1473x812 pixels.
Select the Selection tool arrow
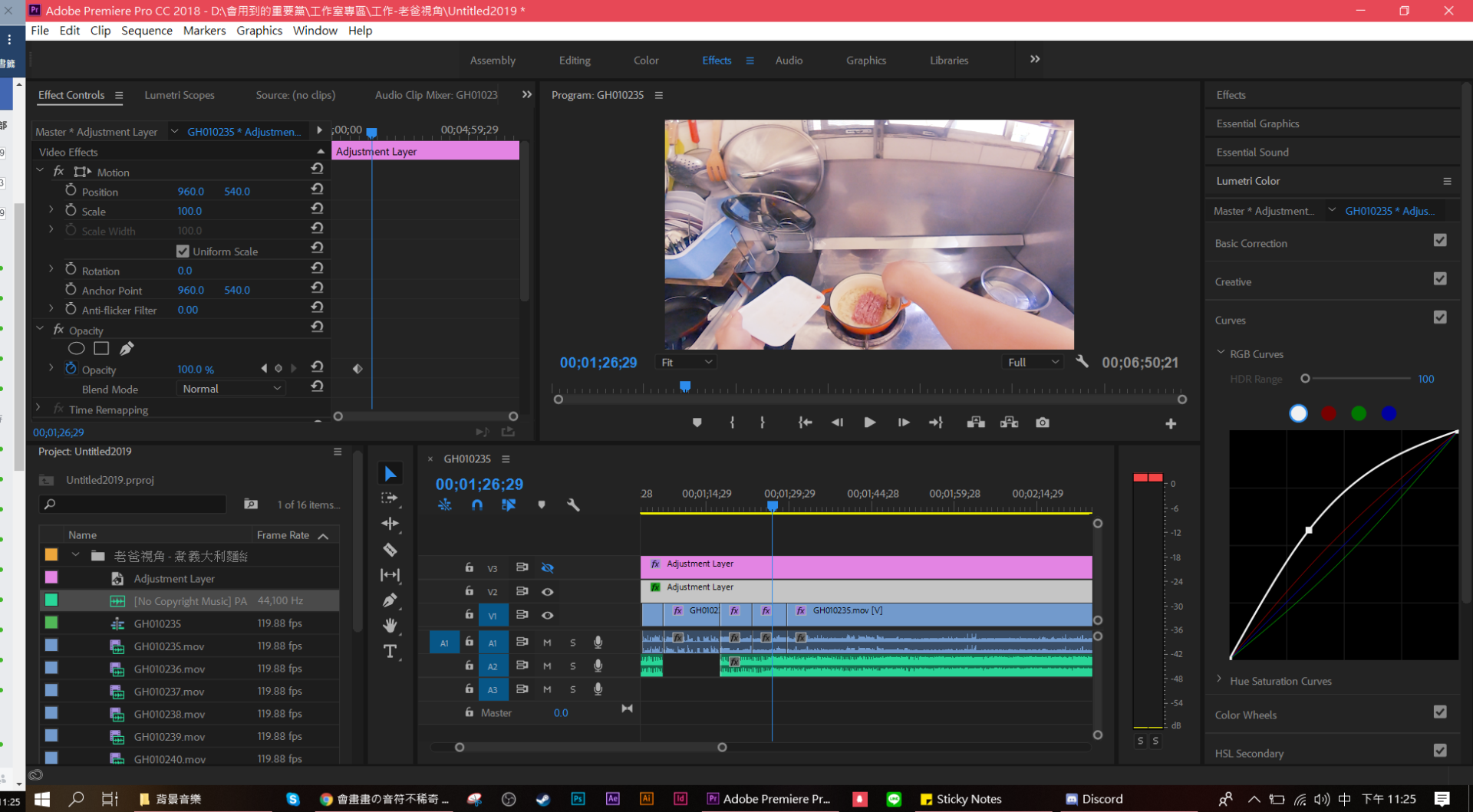click(x=390, y=473)
